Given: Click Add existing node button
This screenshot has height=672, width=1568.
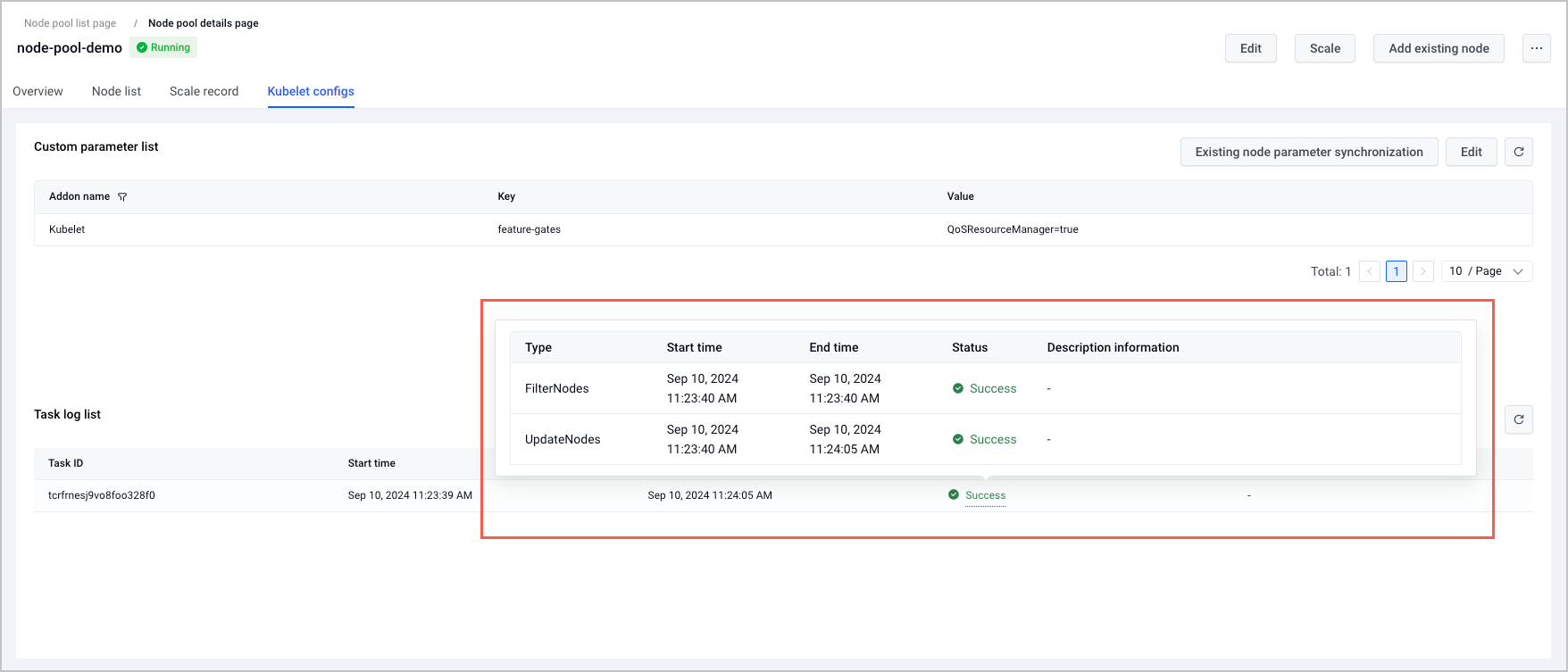Looking at the screenshot, I should (x=1439, y=48).
